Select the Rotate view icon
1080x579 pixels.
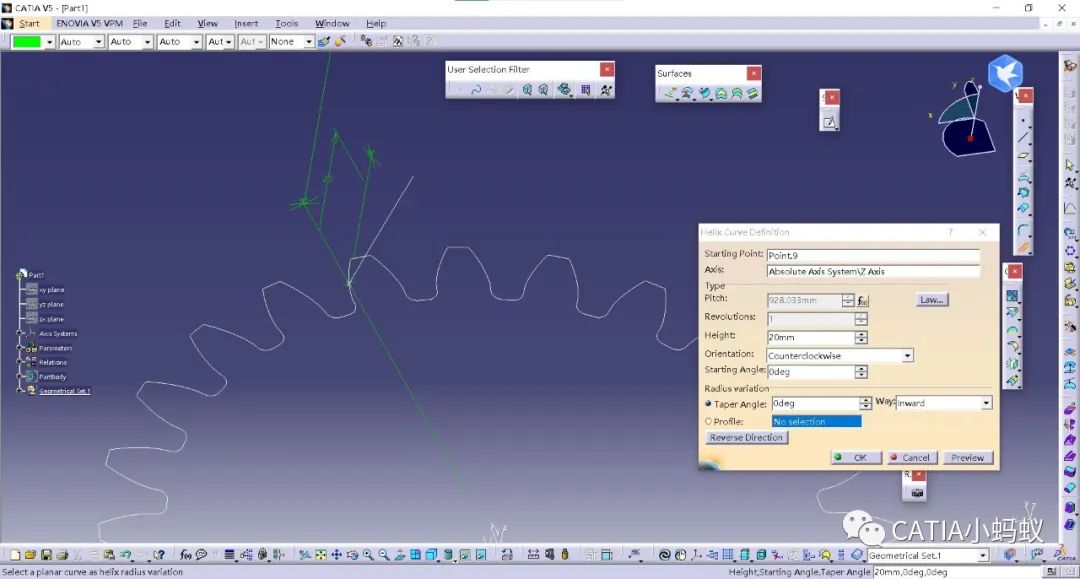click(353, 555)
